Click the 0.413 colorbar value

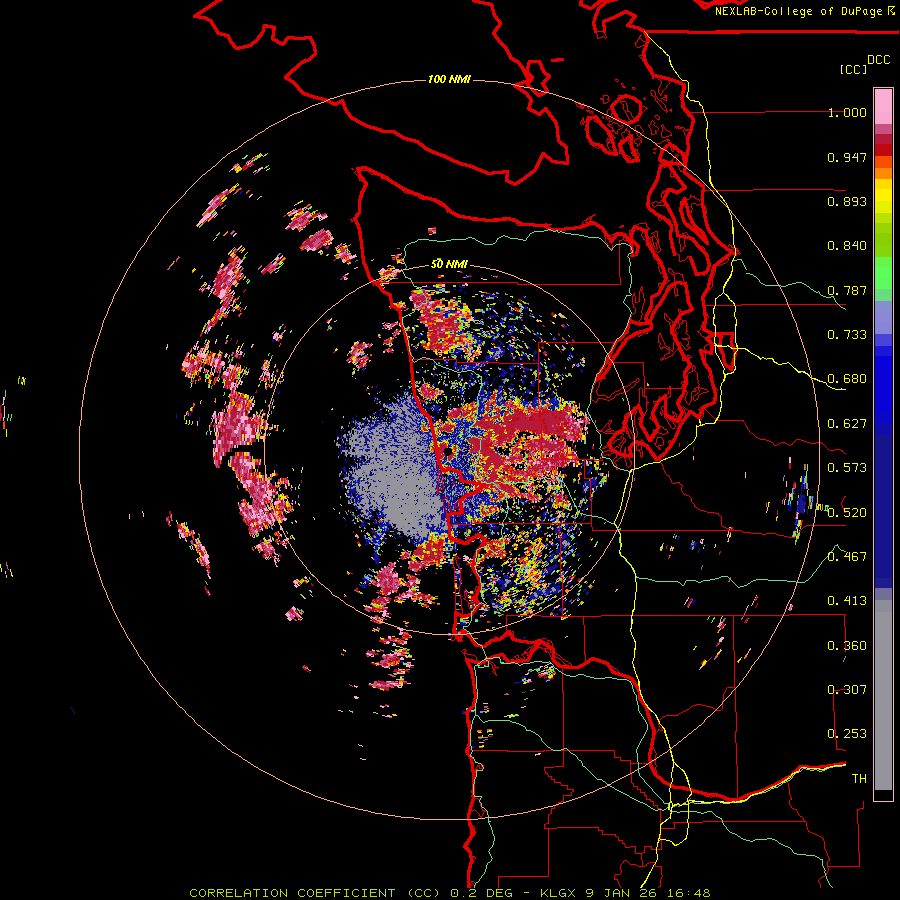[x=847, y=601]
